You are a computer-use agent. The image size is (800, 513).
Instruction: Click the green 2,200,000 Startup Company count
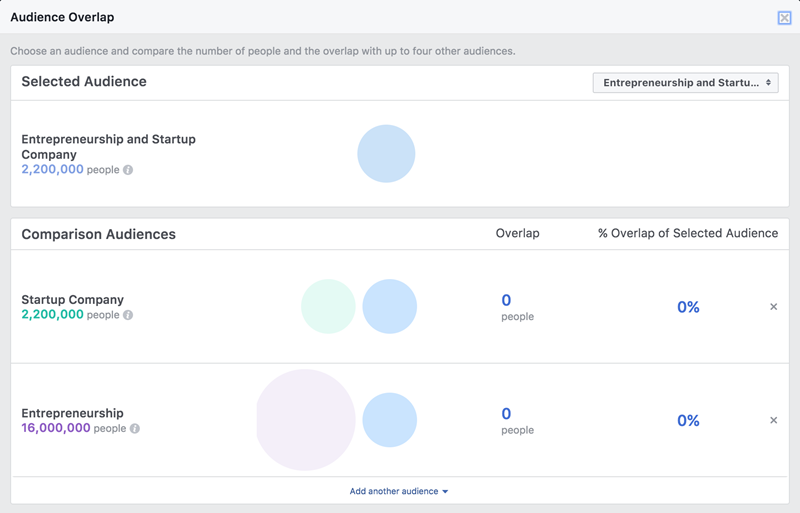tap(52, 314)
